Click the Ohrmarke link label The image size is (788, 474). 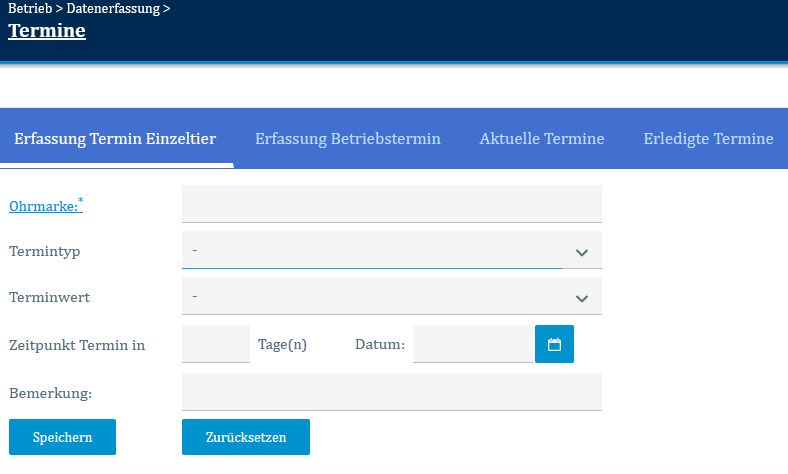tap(44, 206)
